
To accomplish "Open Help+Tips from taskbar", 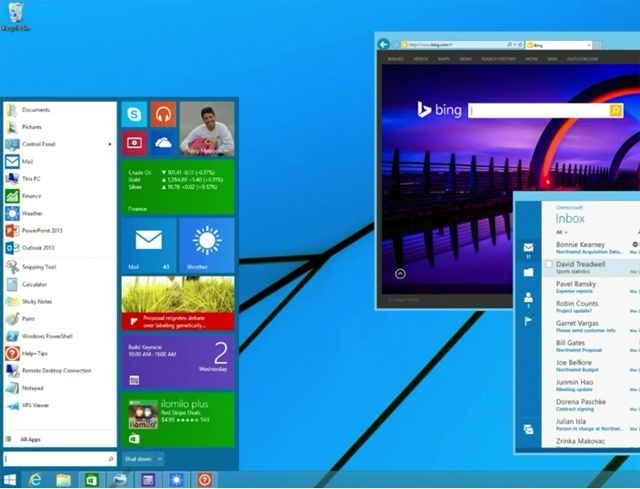I will [x=204, y=480].
